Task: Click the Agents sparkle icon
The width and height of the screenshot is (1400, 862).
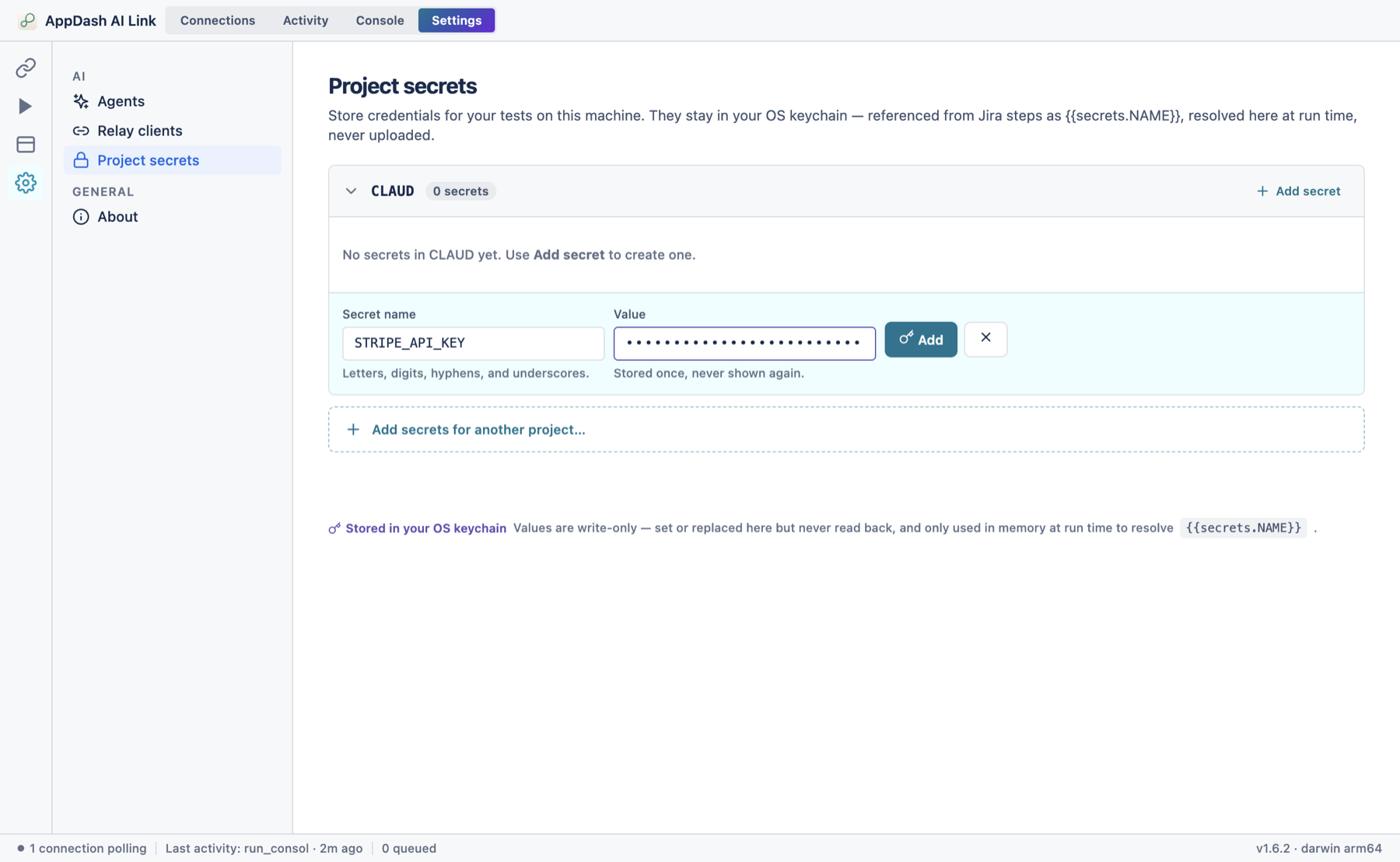Action: [x=81, y=101]
